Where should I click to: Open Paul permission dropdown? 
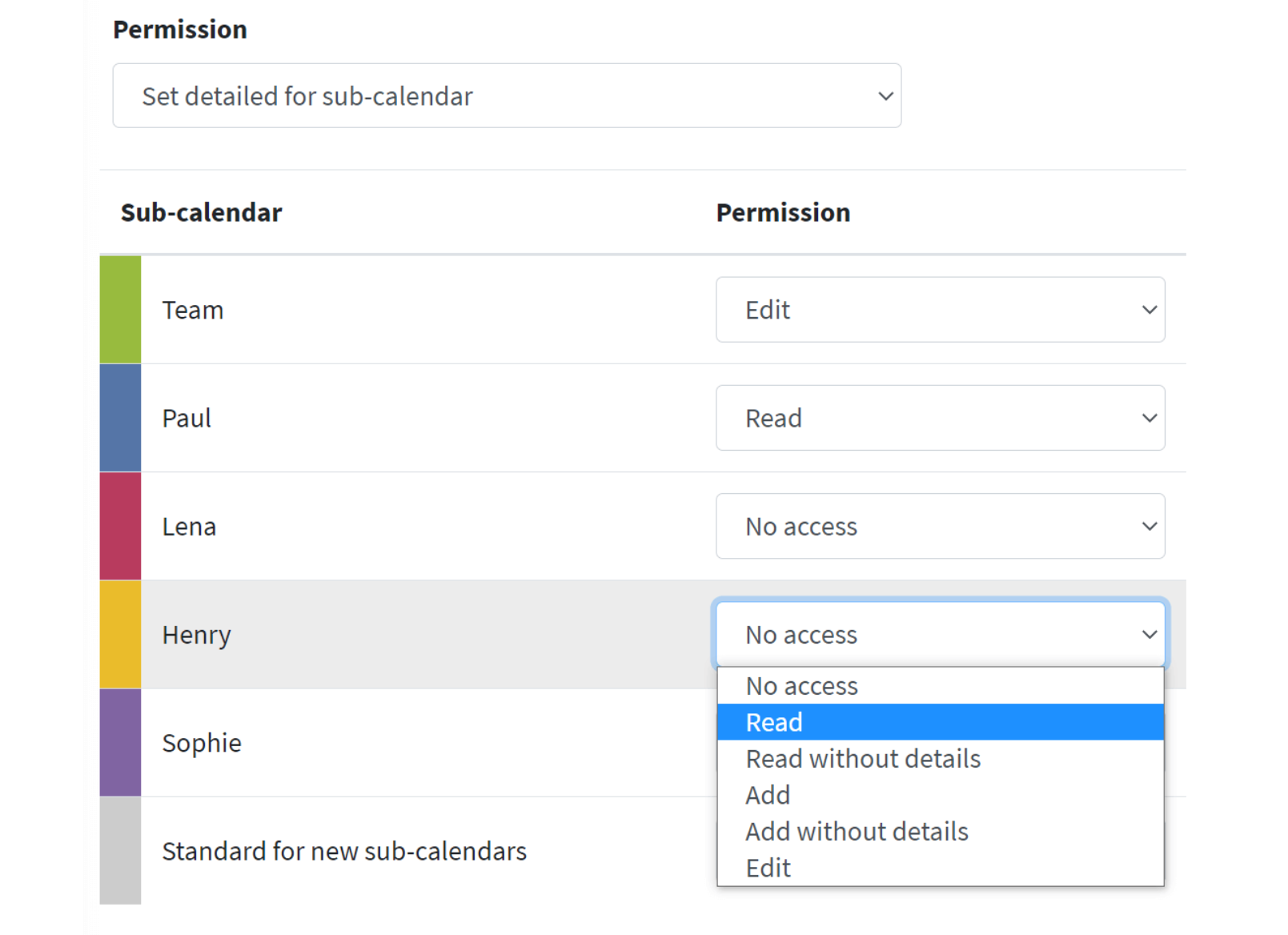(x=940, y=418)
